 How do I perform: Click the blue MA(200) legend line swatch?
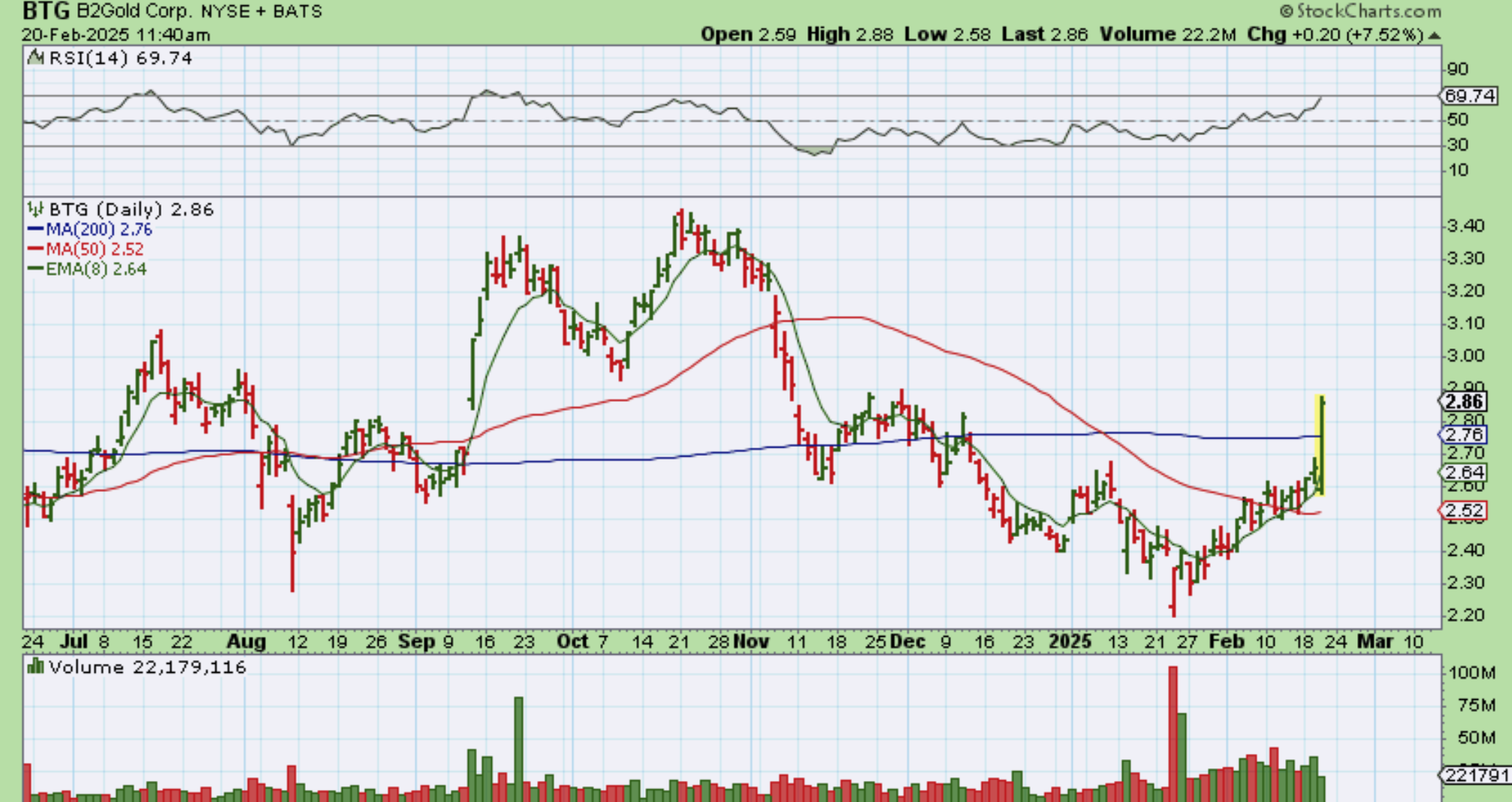(35, 229)
